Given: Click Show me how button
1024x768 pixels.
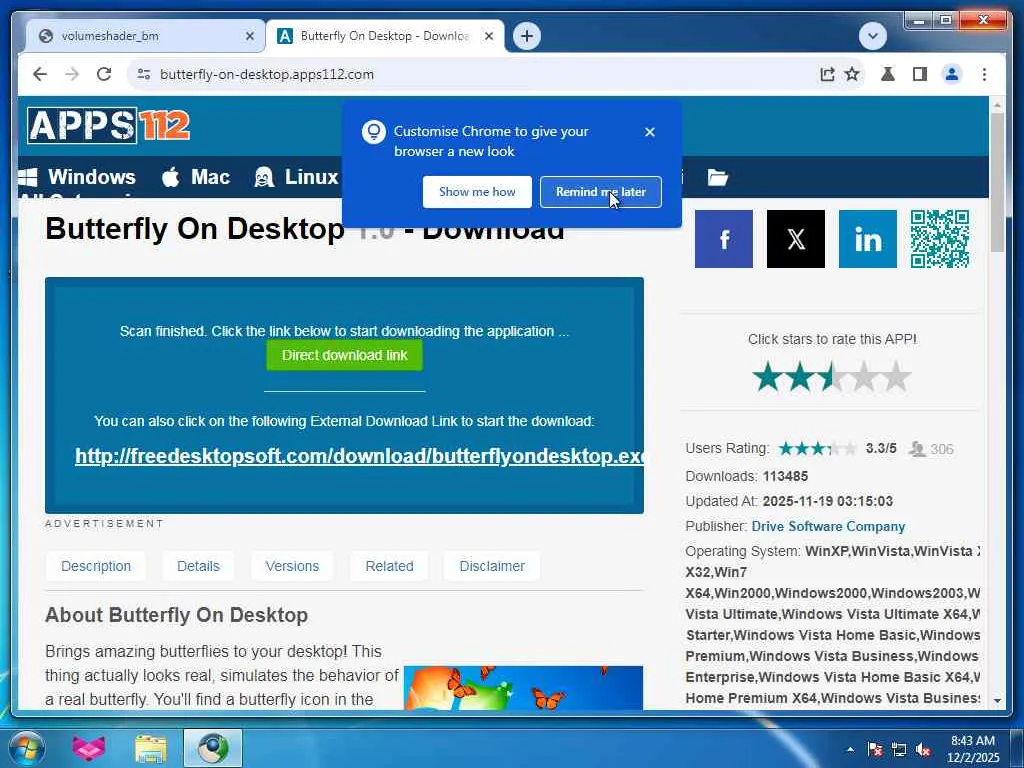Looking at the screenshot, I should coord(477,192).
